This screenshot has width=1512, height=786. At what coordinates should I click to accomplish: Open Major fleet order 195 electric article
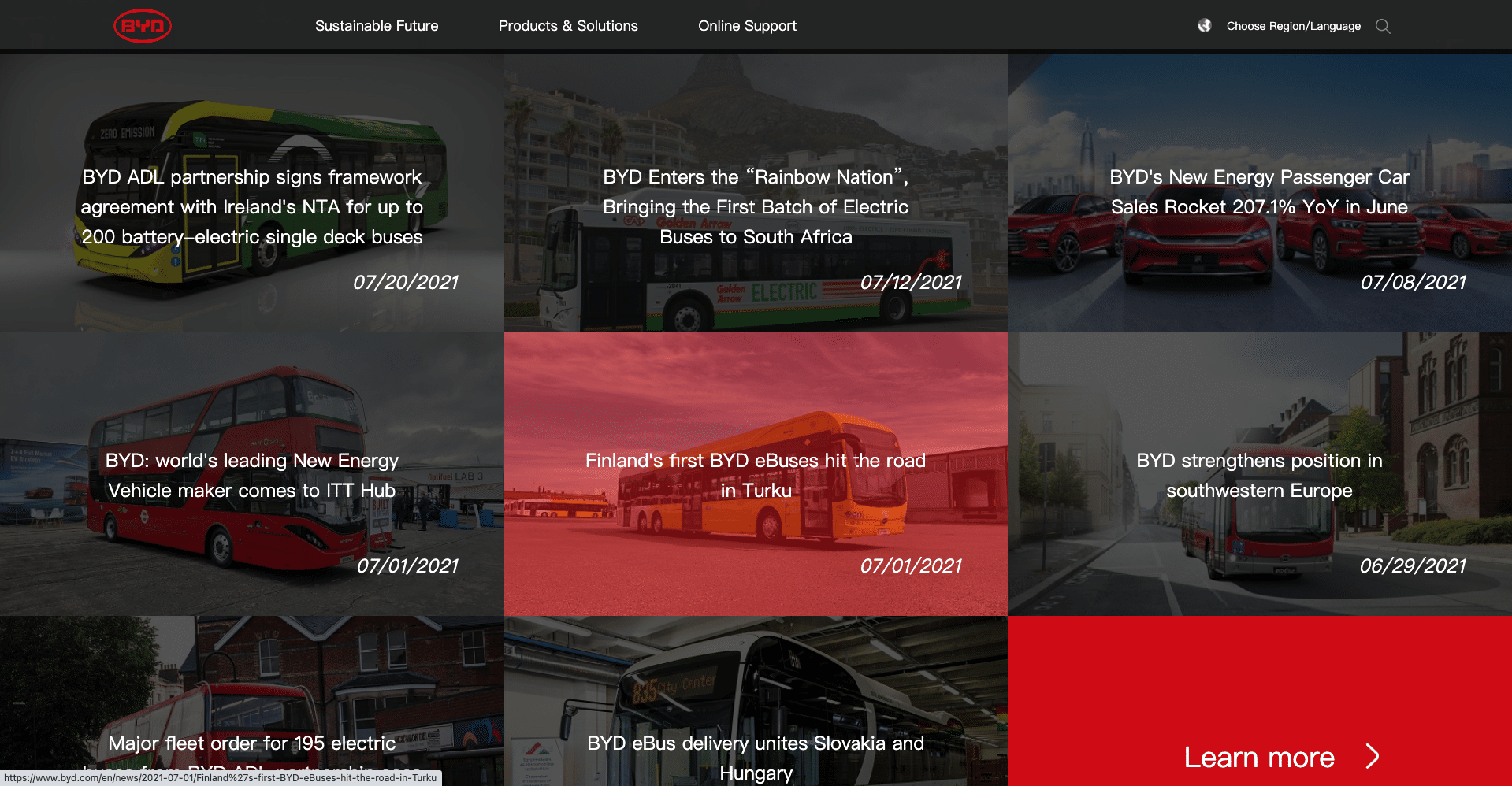pos(252,701)
